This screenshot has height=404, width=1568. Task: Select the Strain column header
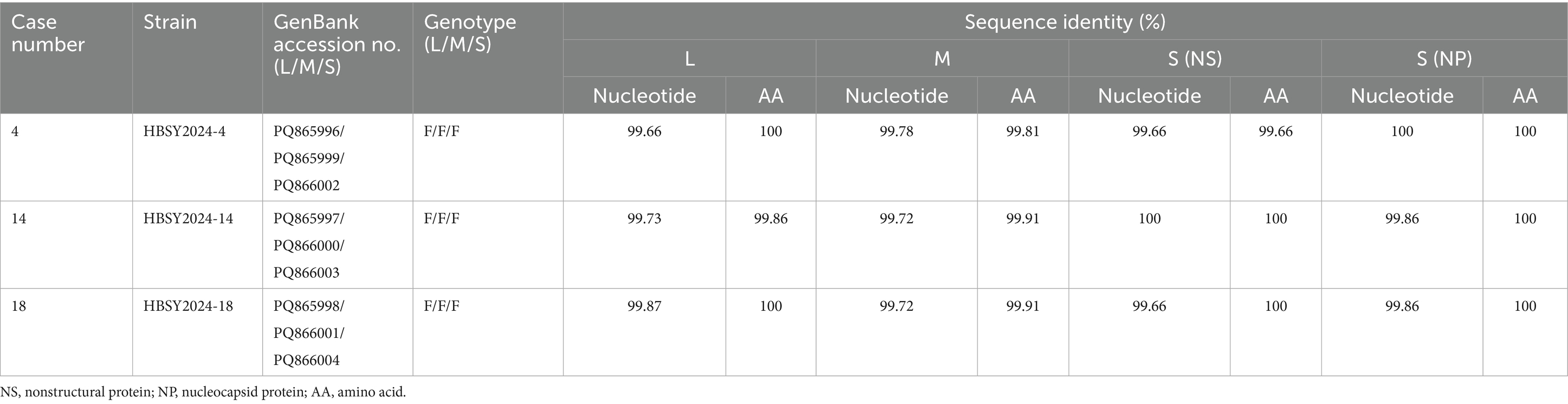170,22
